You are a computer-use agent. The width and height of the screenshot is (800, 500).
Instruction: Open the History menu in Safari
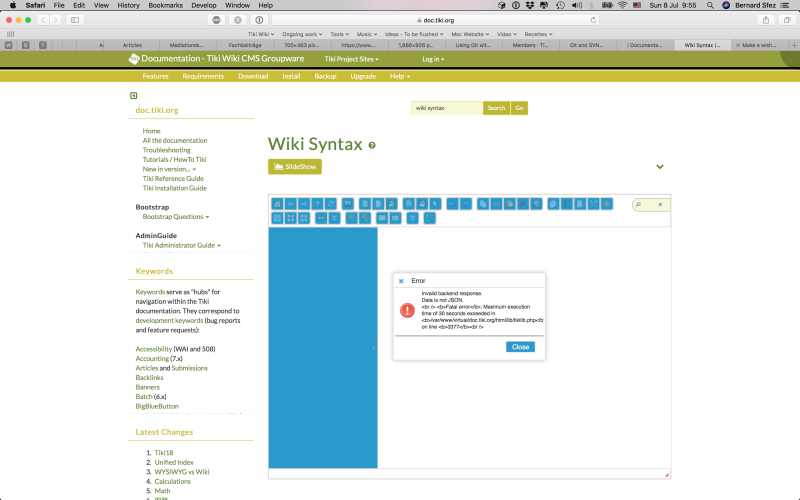[x=128, y=5]
